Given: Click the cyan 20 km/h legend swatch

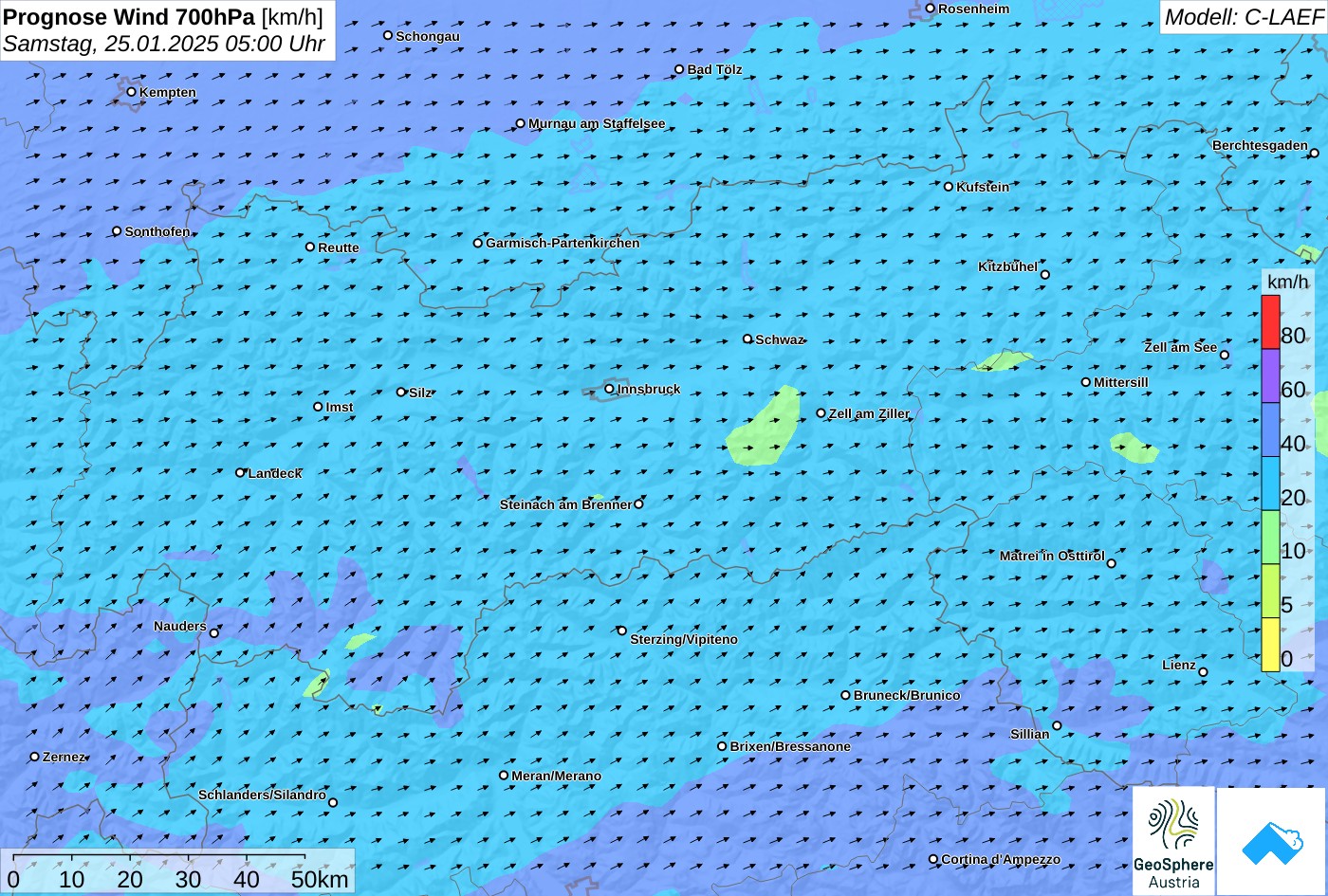Looking at the screenshot, I should pyautogui.click(x=1270, y=484).
